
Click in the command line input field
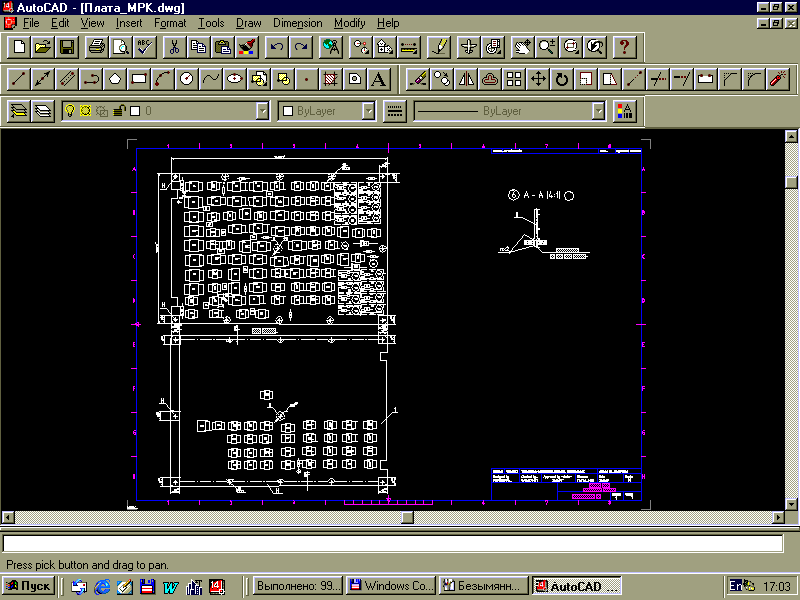pyautogui.click(x=393, y=543)
